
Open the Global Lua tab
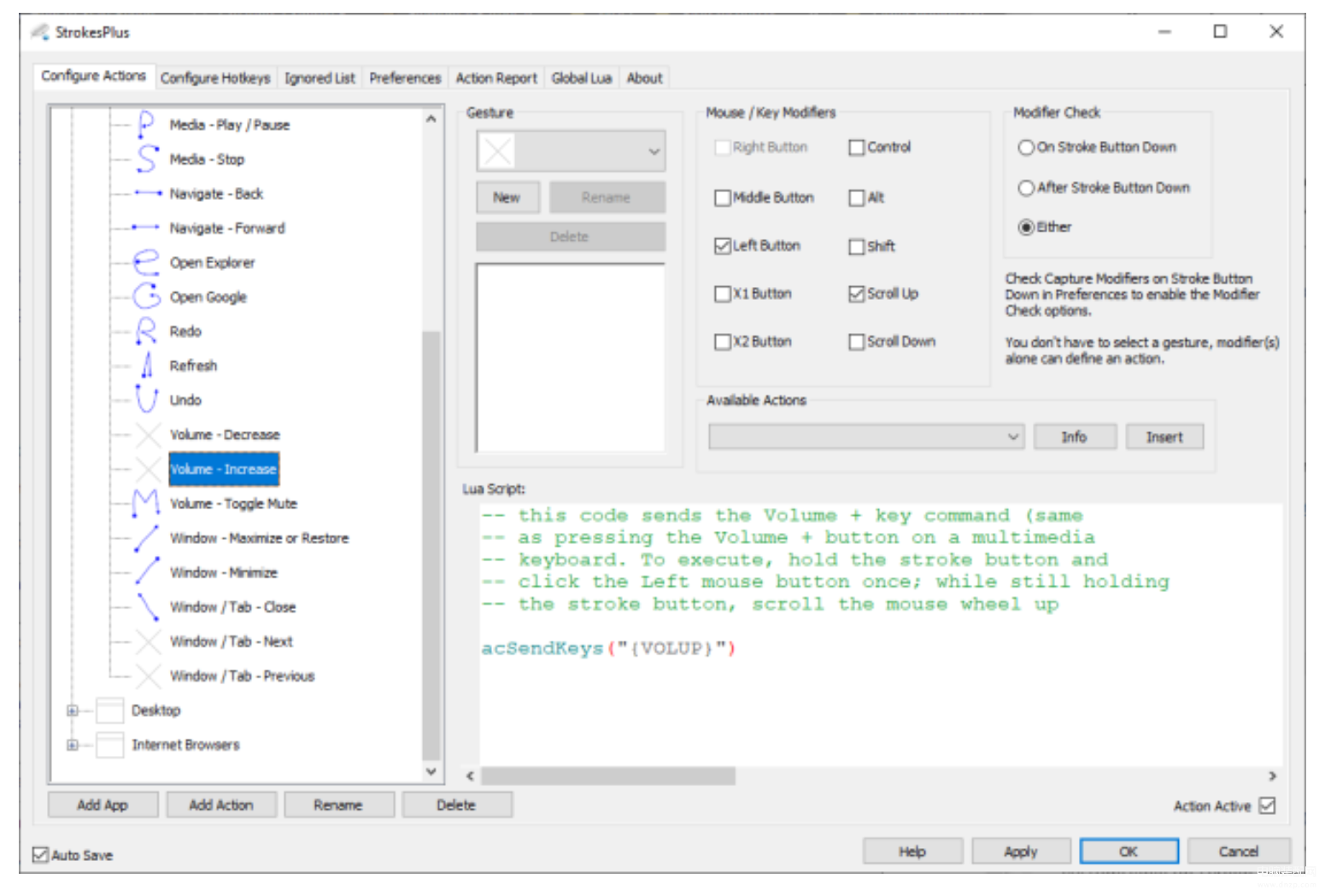pos(582,78)
